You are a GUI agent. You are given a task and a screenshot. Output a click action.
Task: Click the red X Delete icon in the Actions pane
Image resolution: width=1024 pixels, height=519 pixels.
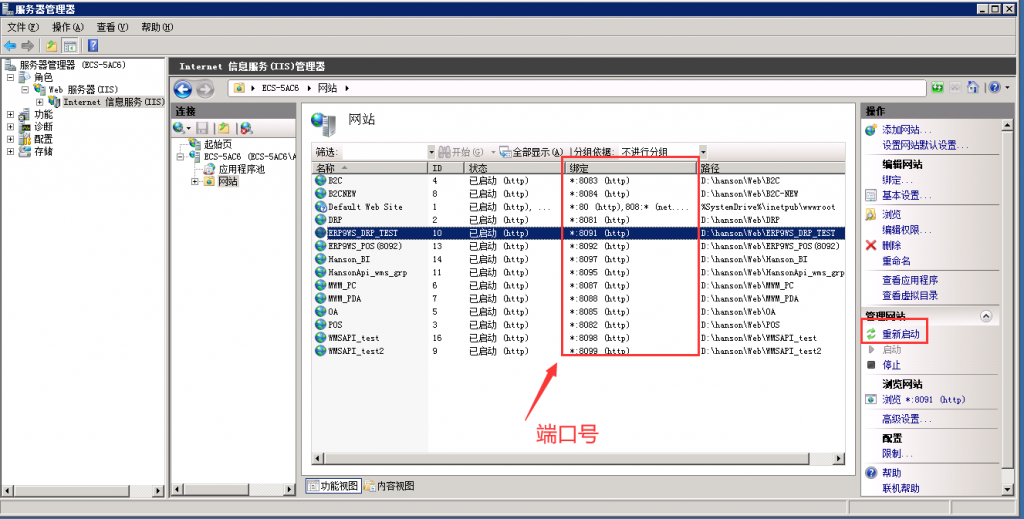coord(871,245)
